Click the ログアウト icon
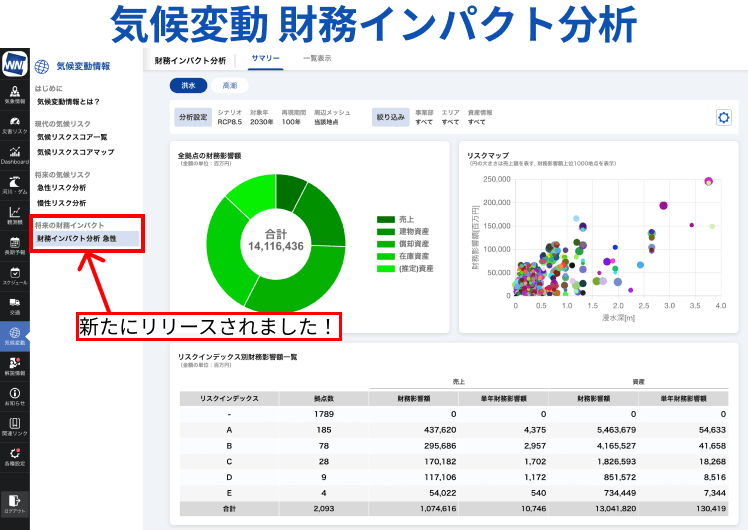The image size is (748, 530). pyautogui.click(x=14, y=502)
